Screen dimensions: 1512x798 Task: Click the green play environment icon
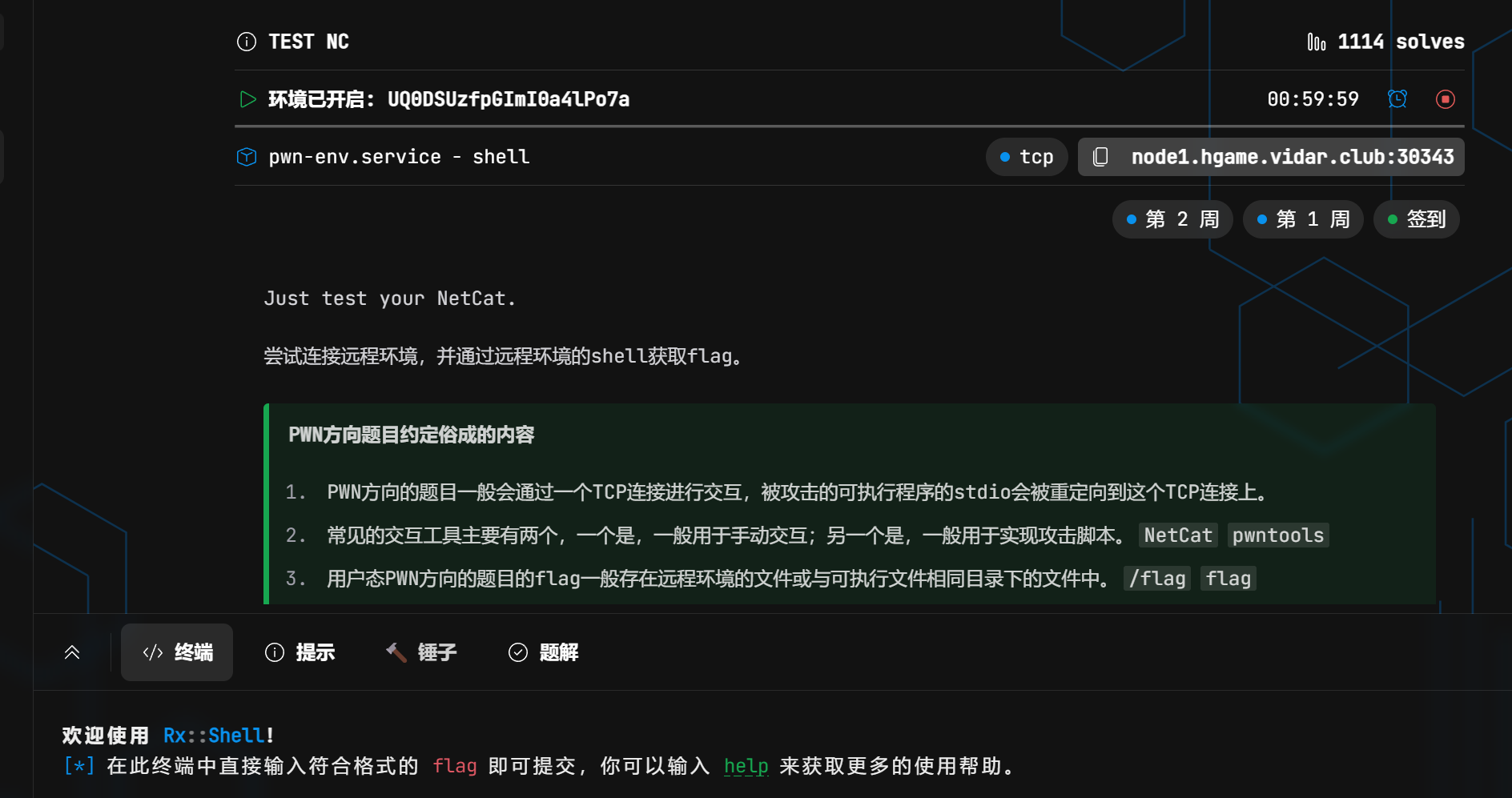247,99
